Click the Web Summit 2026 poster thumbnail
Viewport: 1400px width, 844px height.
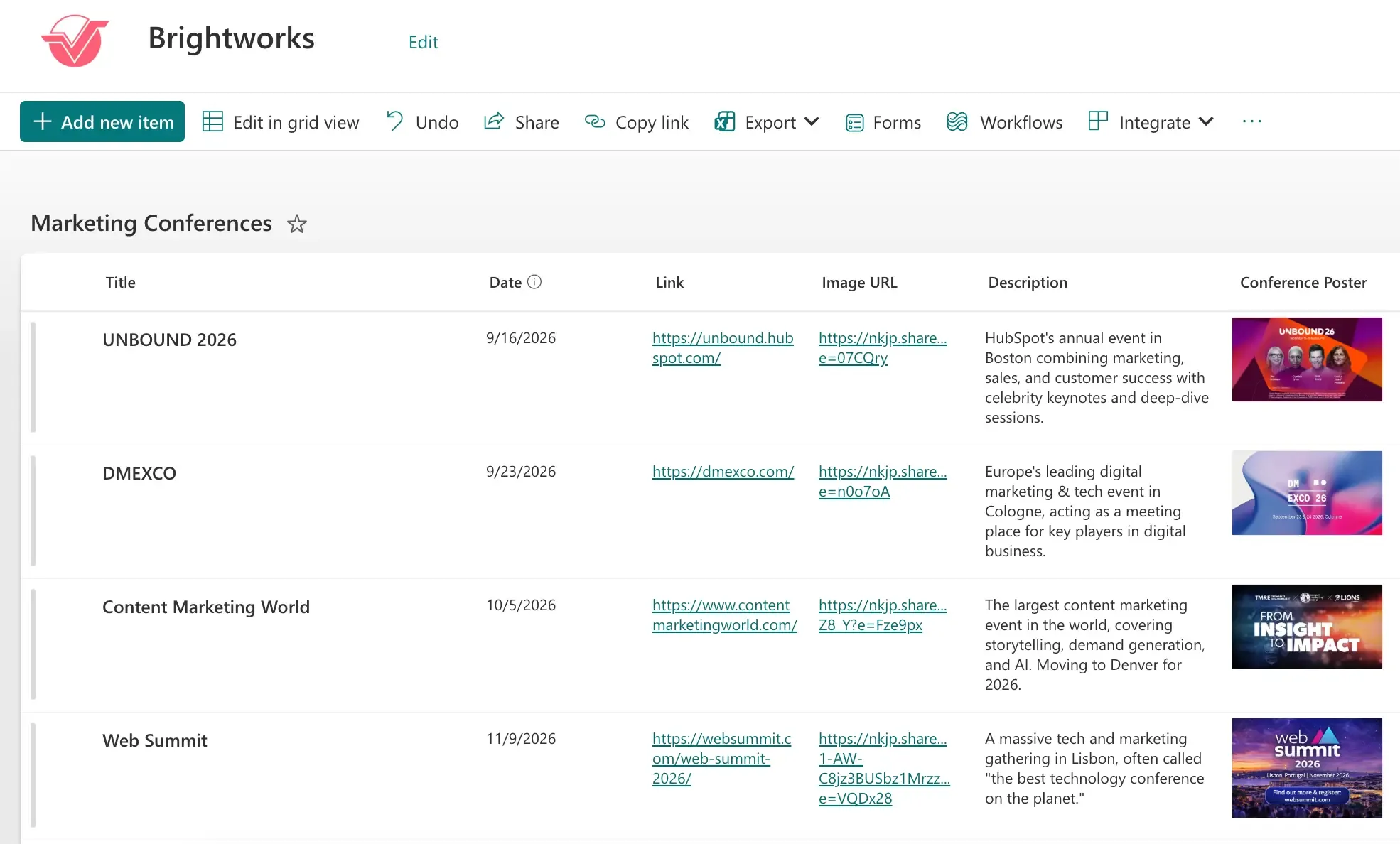[1307, 768]
